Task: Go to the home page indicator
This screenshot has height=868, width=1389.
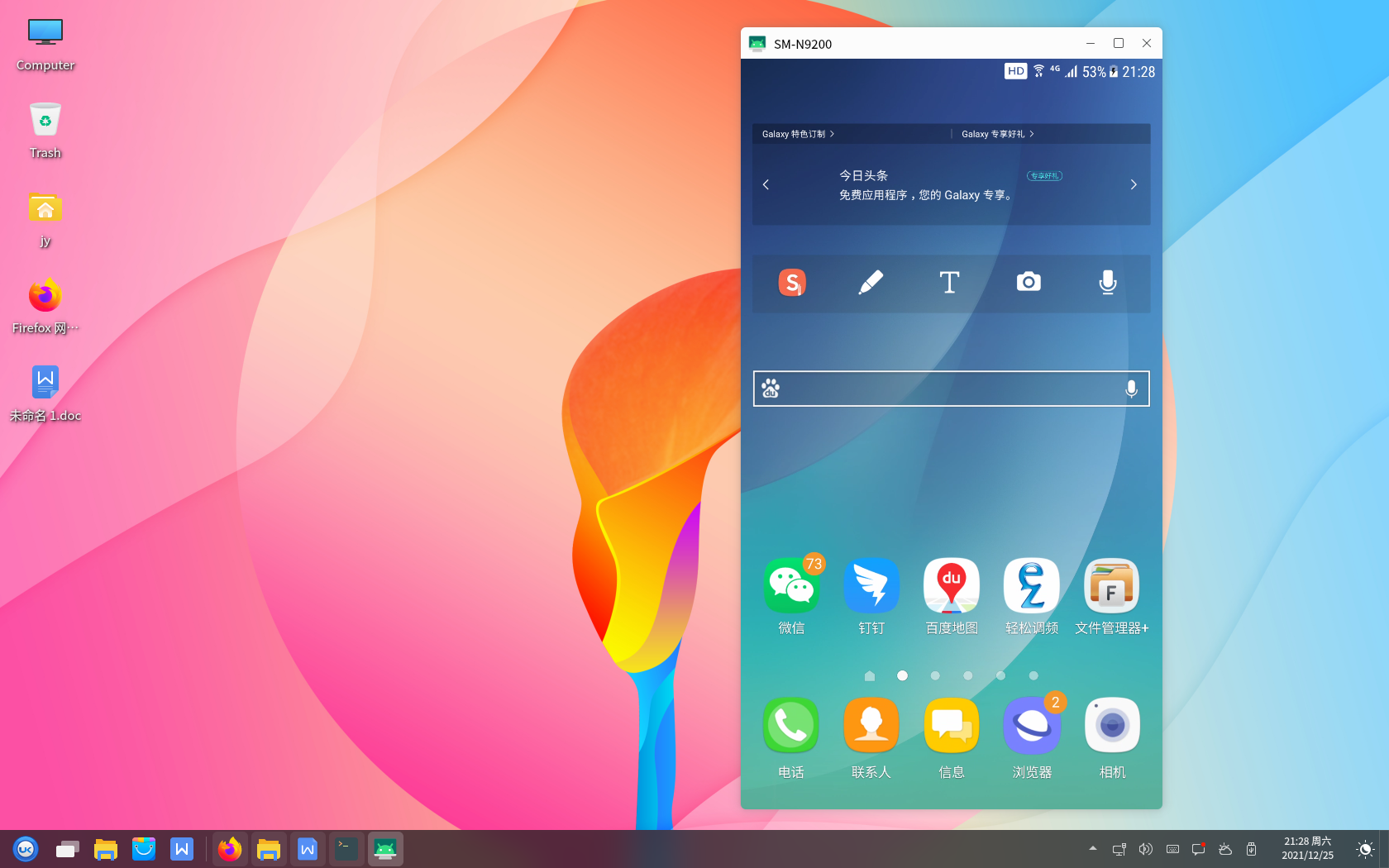Action: pos(869,675)
